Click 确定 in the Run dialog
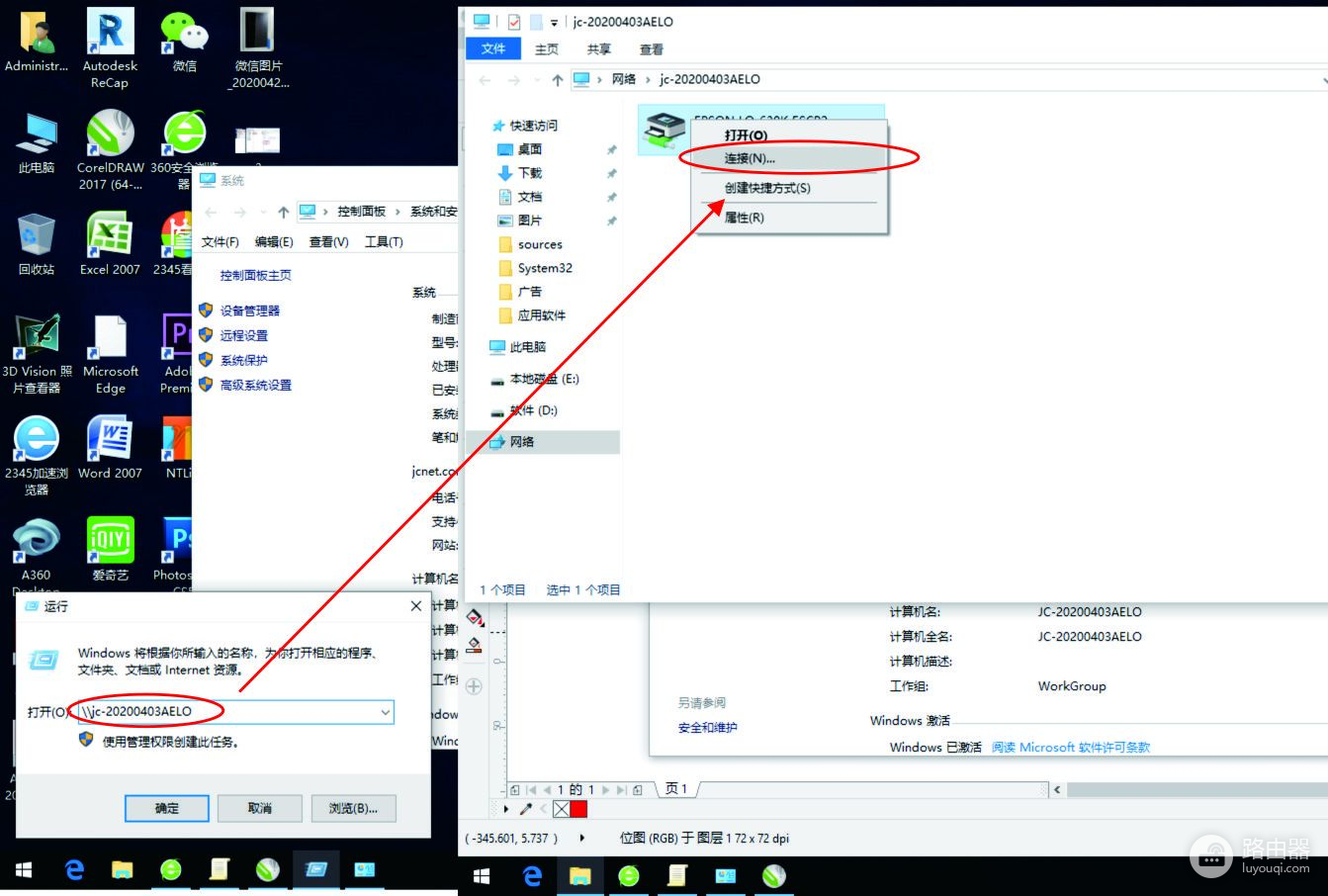 166,808
